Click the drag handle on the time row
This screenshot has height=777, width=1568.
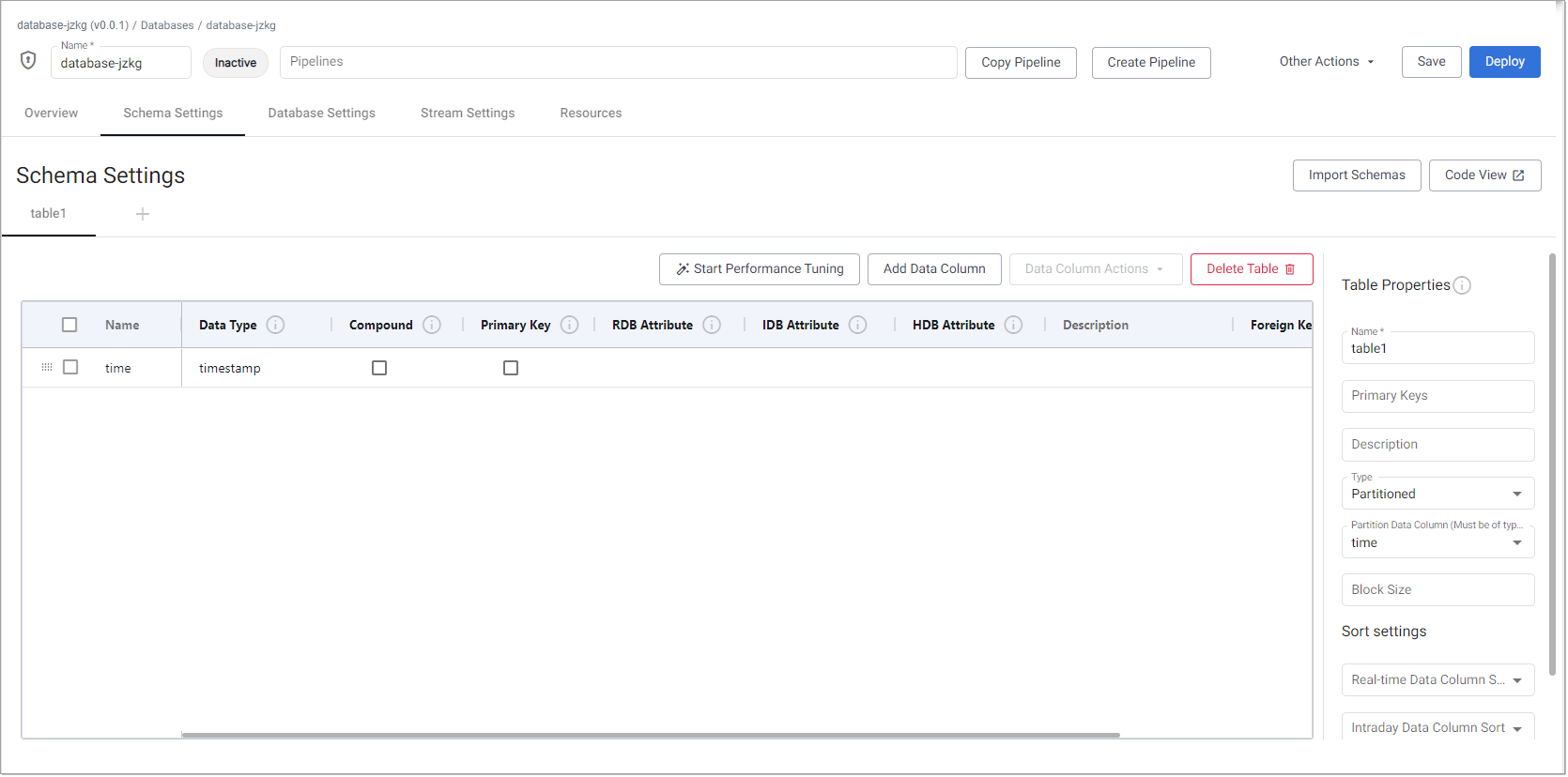click(47, 368)
